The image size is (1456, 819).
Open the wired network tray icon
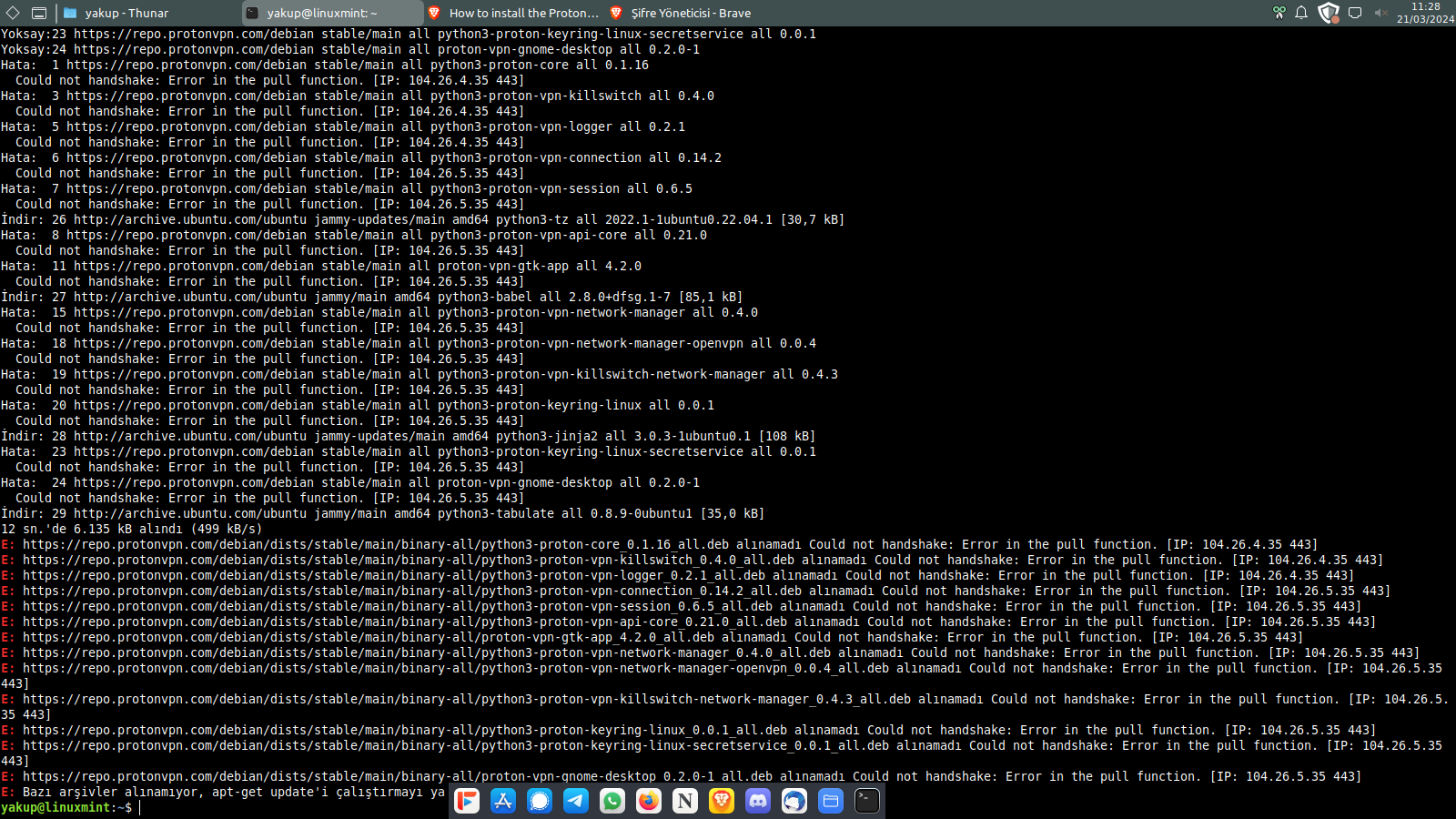click(x=1355, y=13)
